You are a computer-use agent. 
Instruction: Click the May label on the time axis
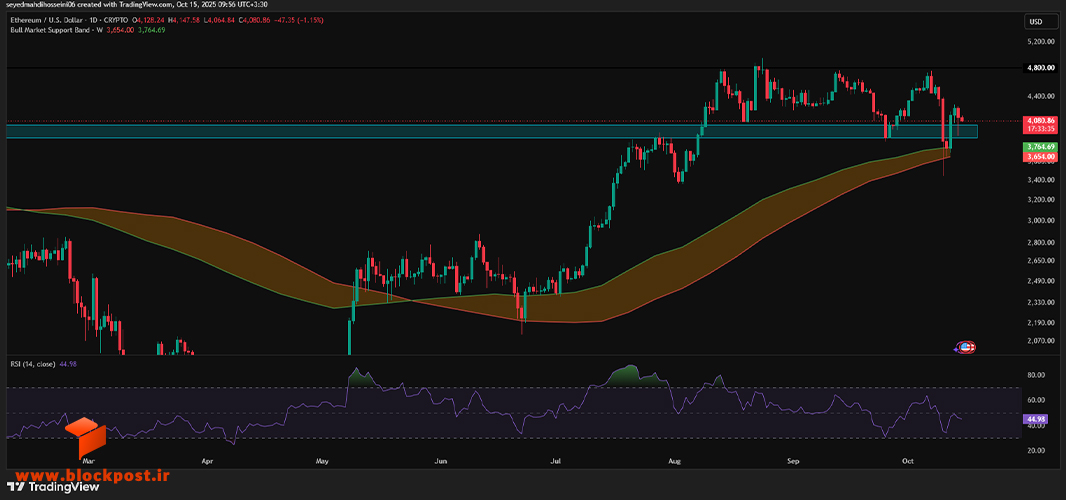pyautogui.click(x=322, y=461)
